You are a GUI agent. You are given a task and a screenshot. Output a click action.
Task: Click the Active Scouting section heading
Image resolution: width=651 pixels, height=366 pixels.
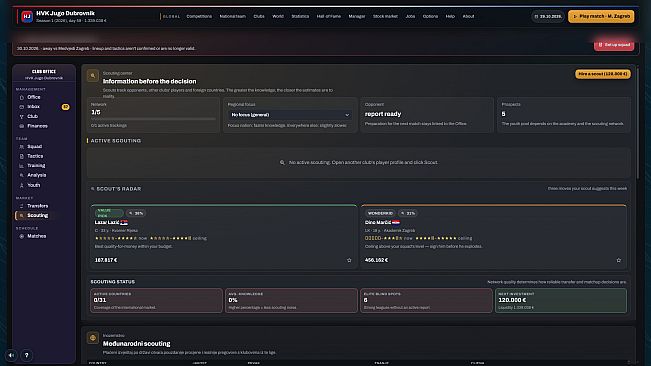coord(115,141)
